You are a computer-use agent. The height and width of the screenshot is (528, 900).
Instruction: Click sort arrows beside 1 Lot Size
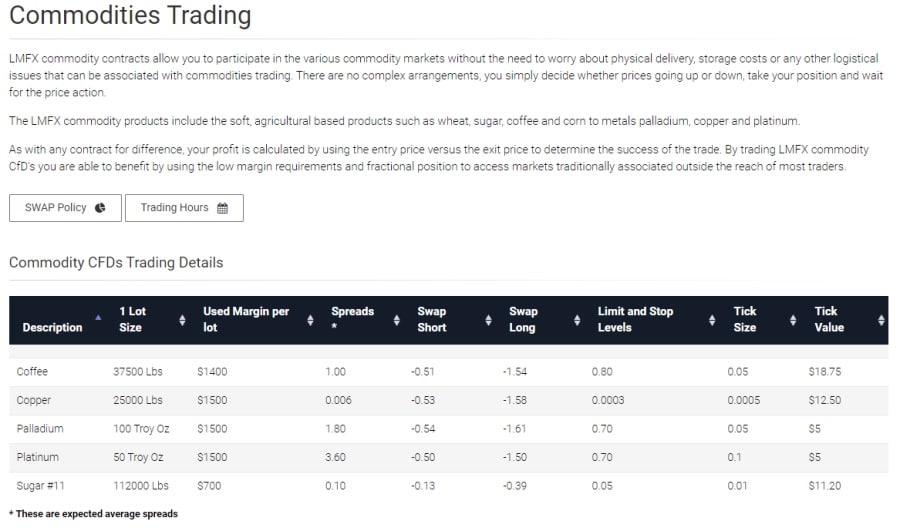pyautogui.click(x=182, y=320)
